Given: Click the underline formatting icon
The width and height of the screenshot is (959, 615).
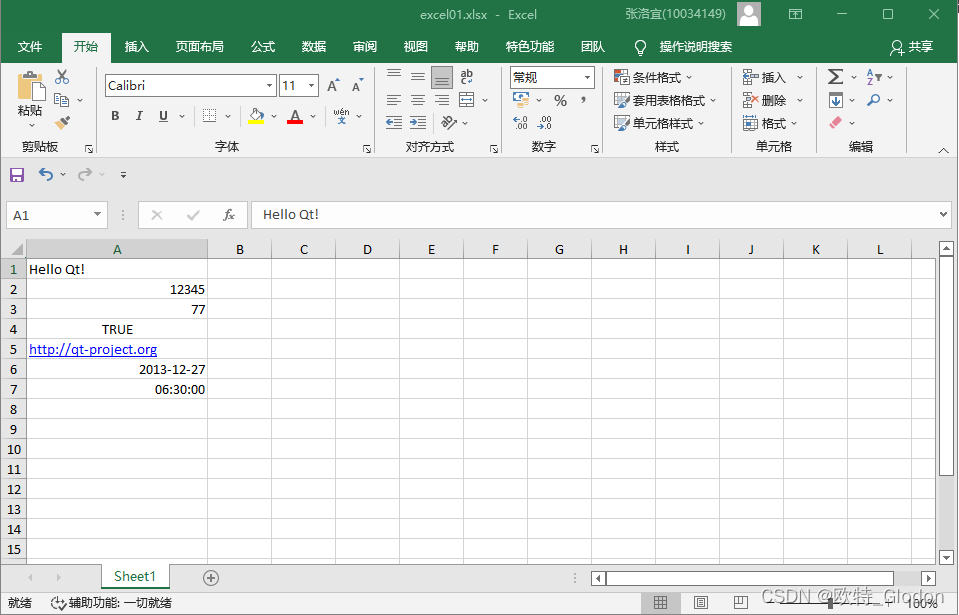Looking at the screenshot, I should click(162, 116).
